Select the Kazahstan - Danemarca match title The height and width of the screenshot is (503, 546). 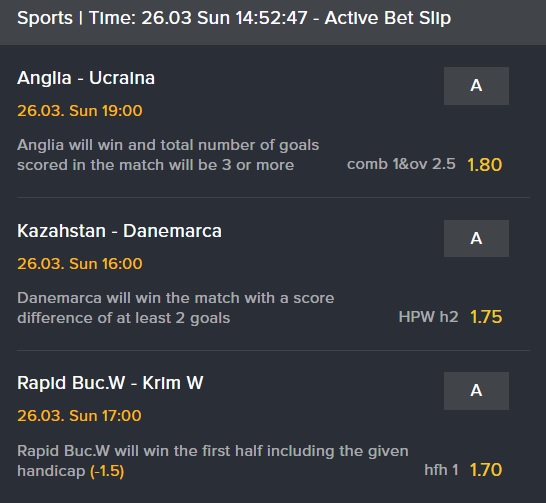(x=119, y=231)
